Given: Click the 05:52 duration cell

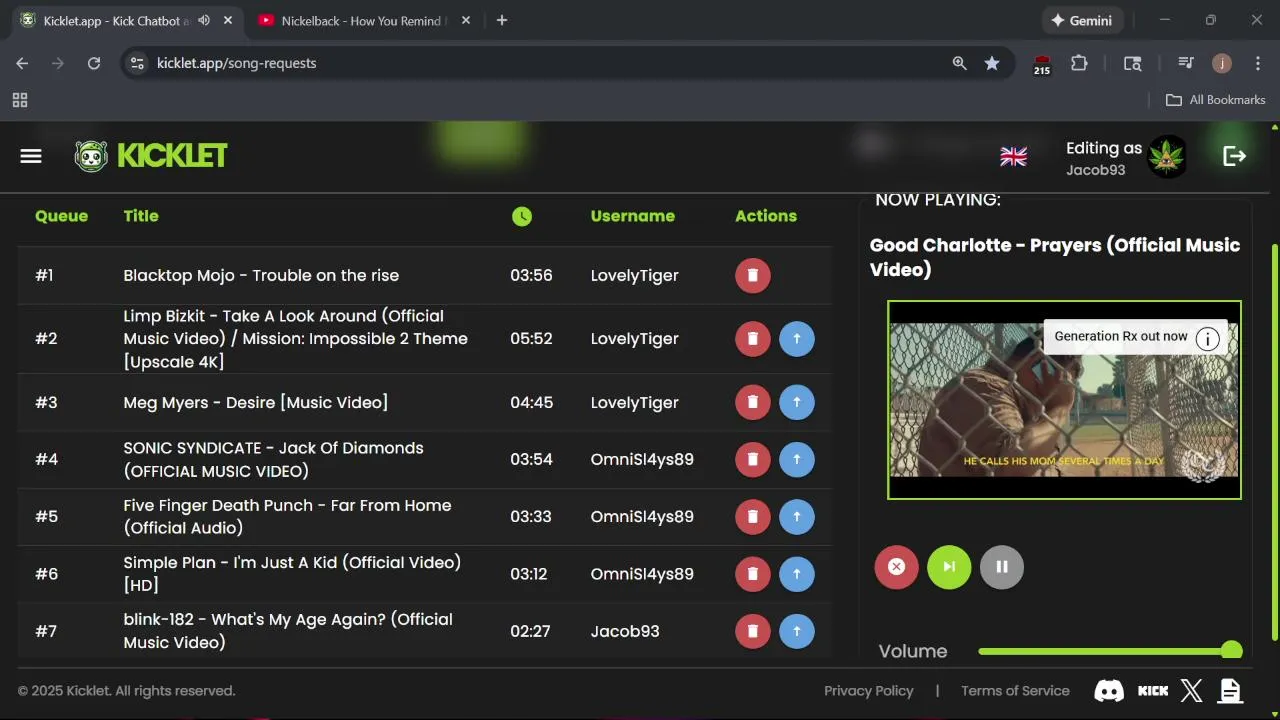Looking at the screenshot, I should [531, 339].
